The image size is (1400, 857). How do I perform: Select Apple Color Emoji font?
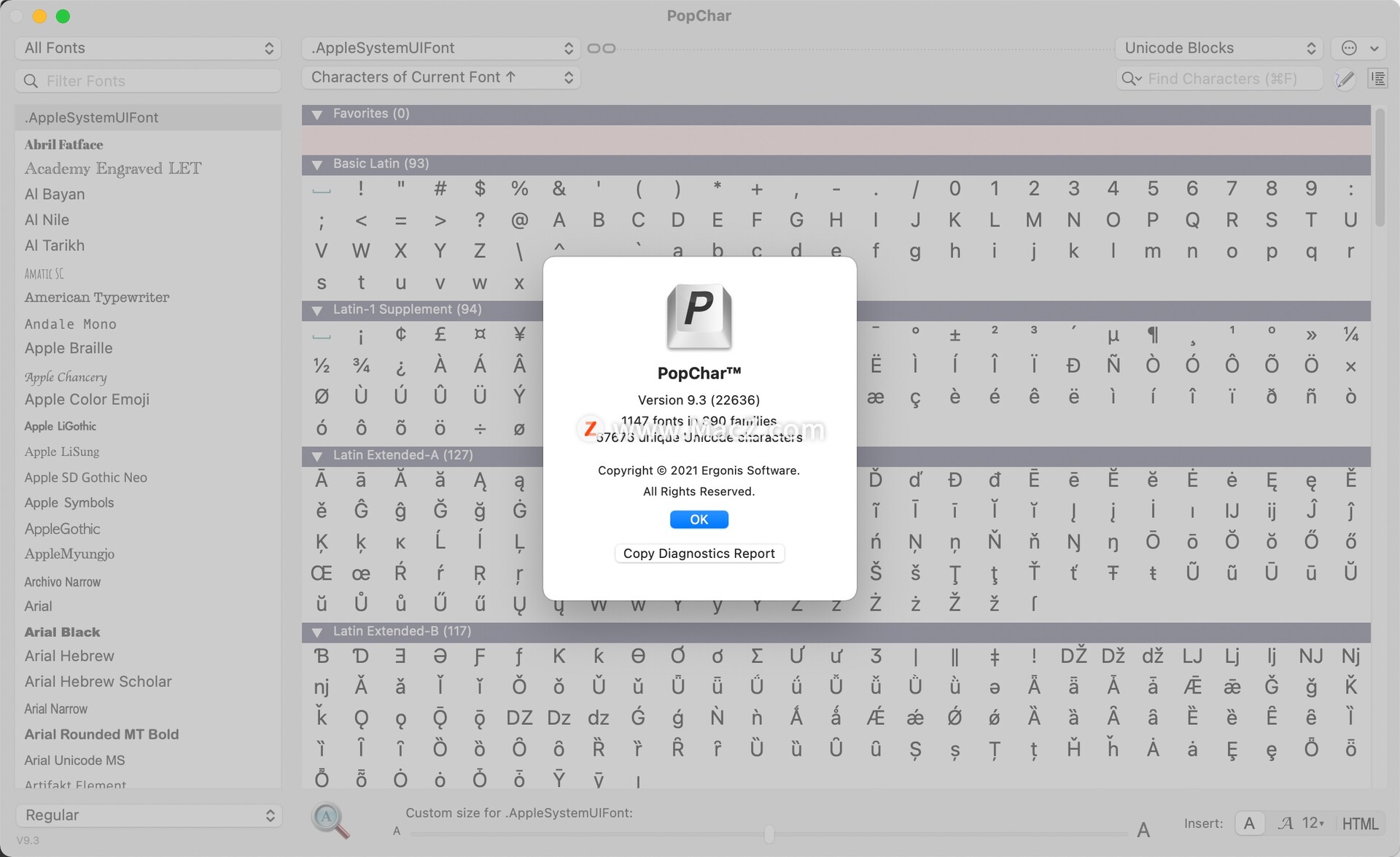[87, 399]
